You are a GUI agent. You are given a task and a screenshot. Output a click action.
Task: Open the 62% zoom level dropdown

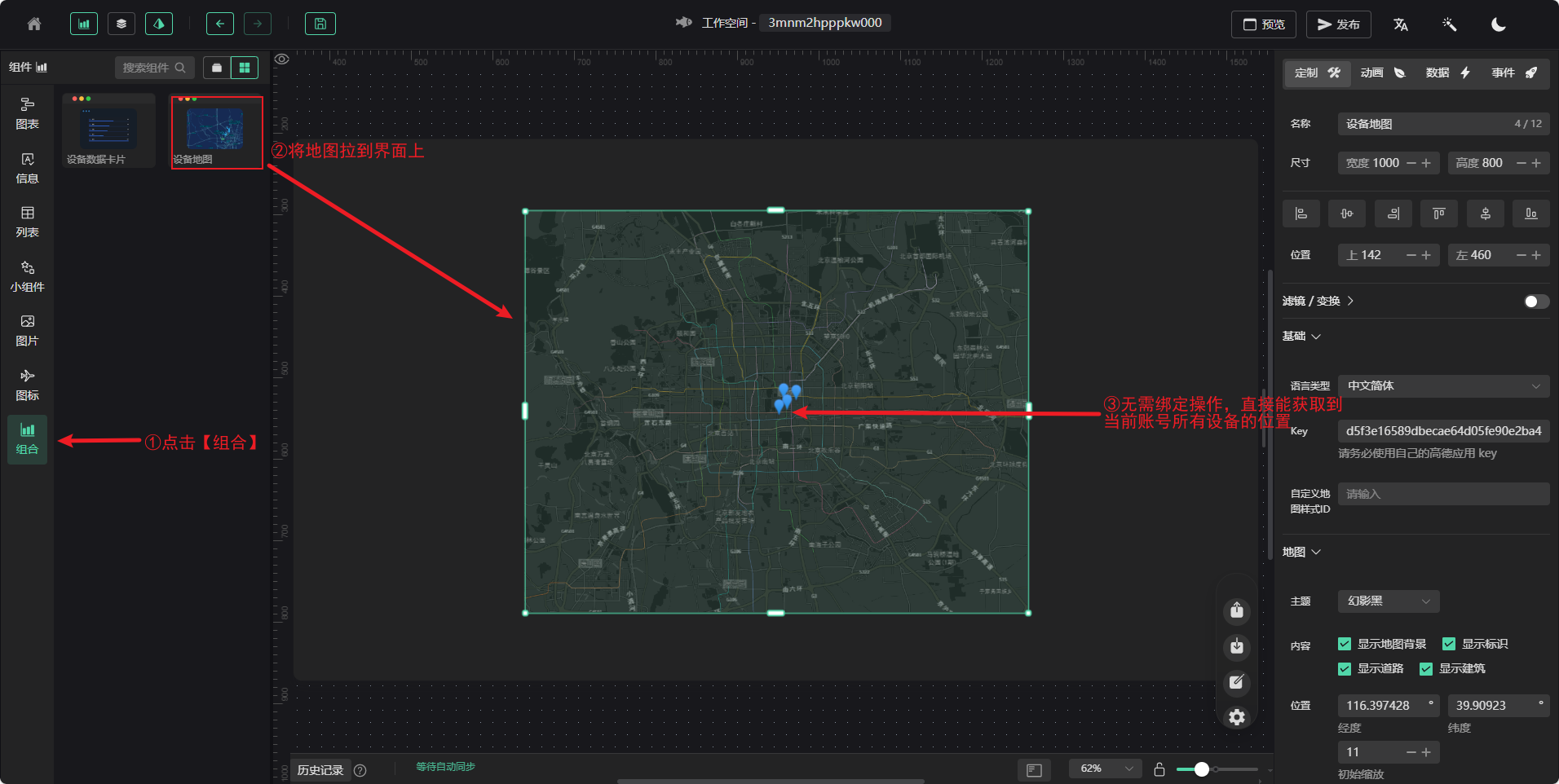(1105, 769)
